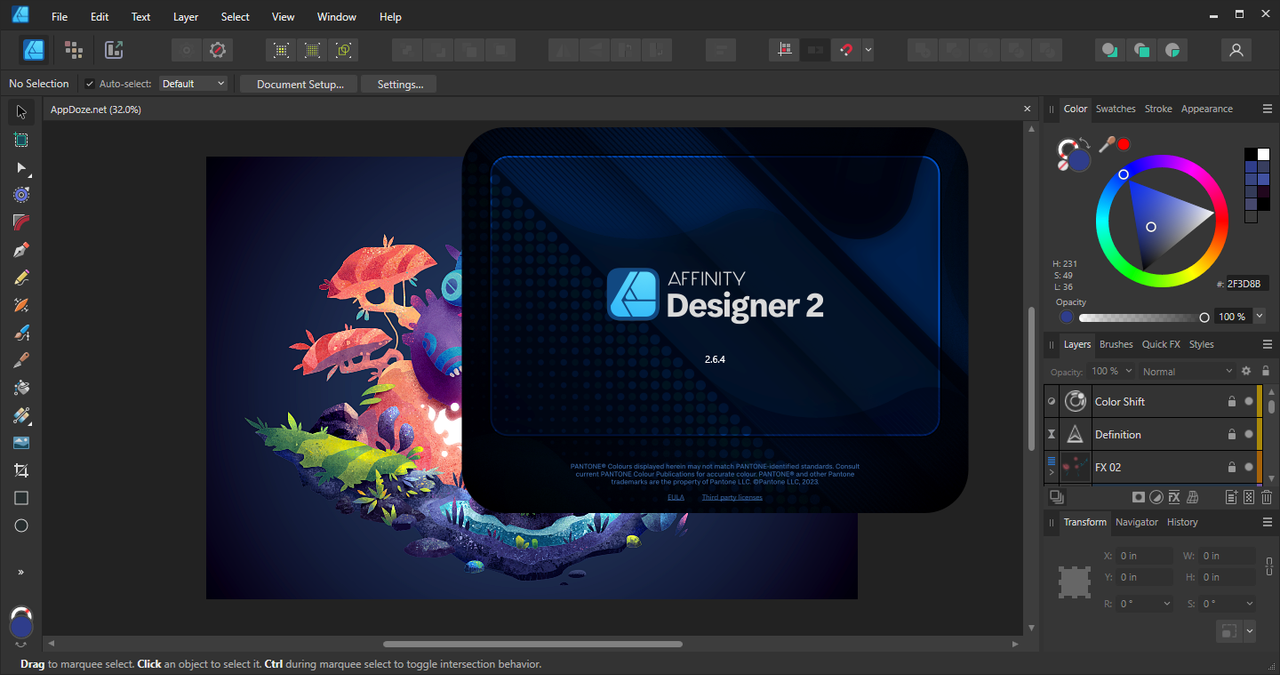Toggle visibility dot of Definition layer
The width and height of the screenshot is (1280, 675).
point(1248,435)
